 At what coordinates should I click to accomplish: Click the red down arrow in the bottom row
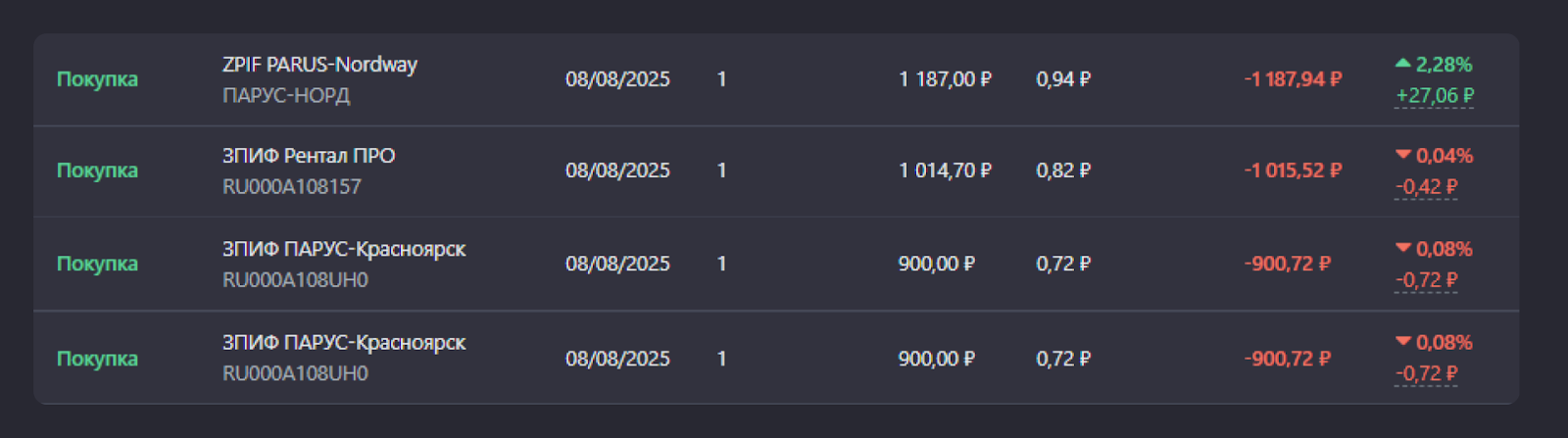[1402, 342]
